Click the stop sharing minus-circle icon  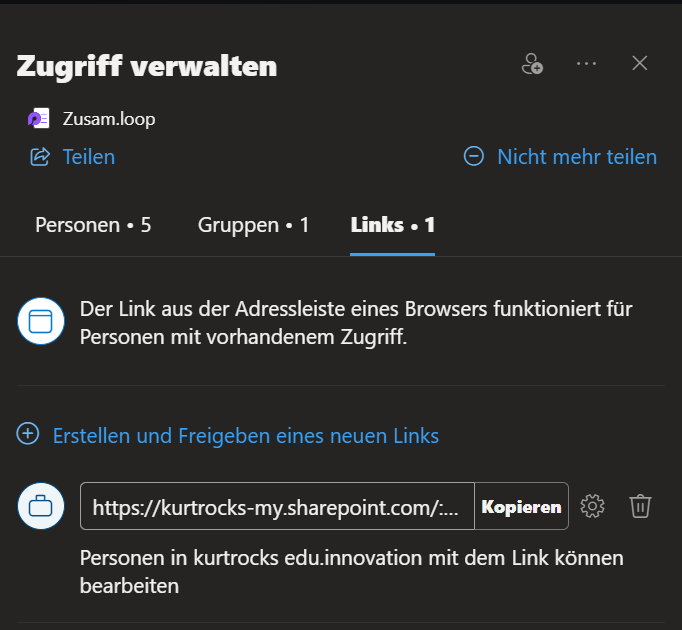point(474,156)
